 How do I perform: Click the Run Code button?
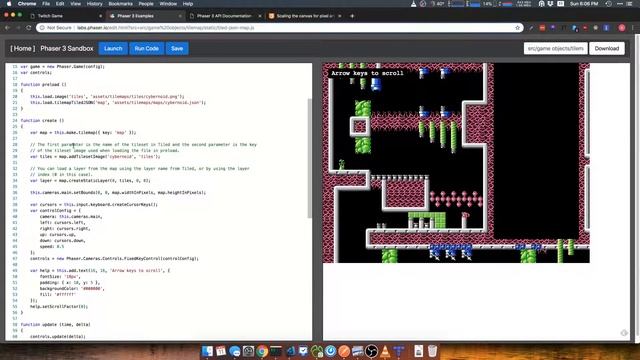click(147, 49)
